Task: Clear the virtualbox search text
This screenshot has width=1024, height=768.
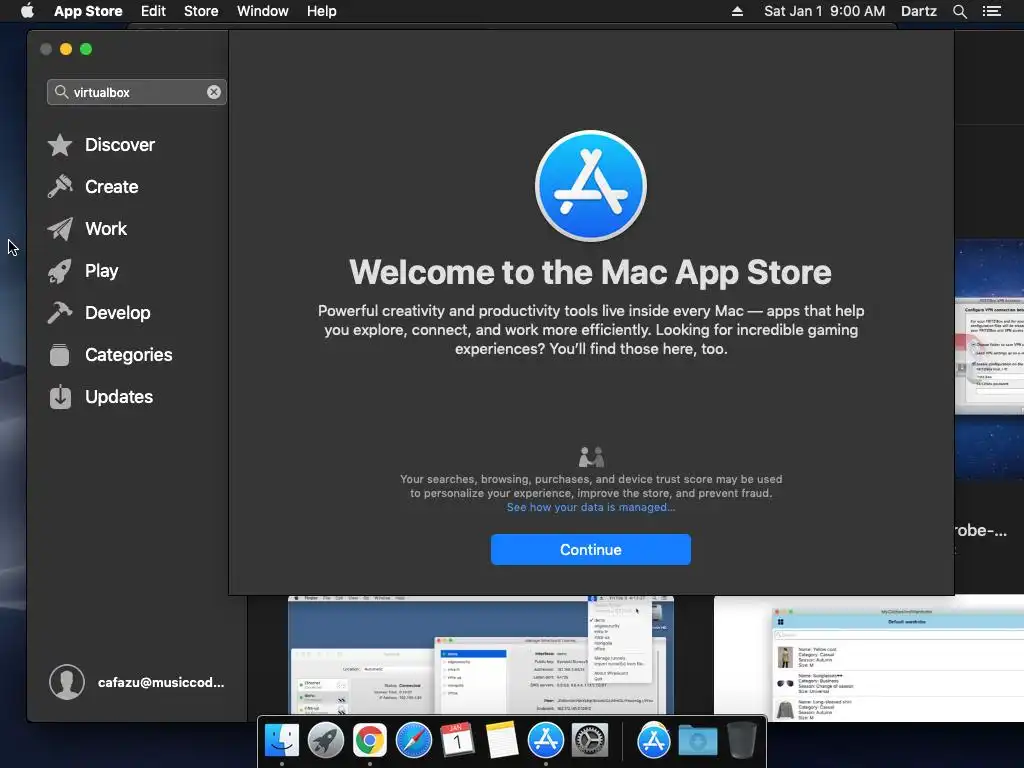Action: tap(214, 92)
